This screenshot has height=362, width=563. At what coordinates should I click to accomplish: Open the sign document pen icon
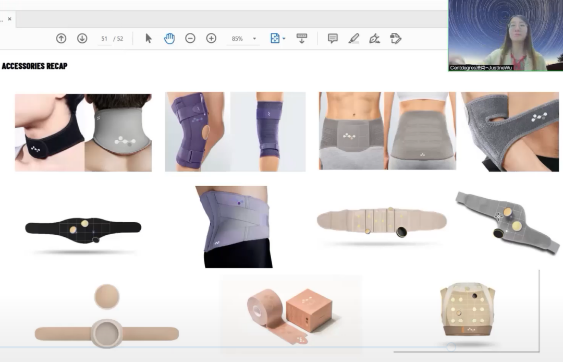tap(374, 38)
